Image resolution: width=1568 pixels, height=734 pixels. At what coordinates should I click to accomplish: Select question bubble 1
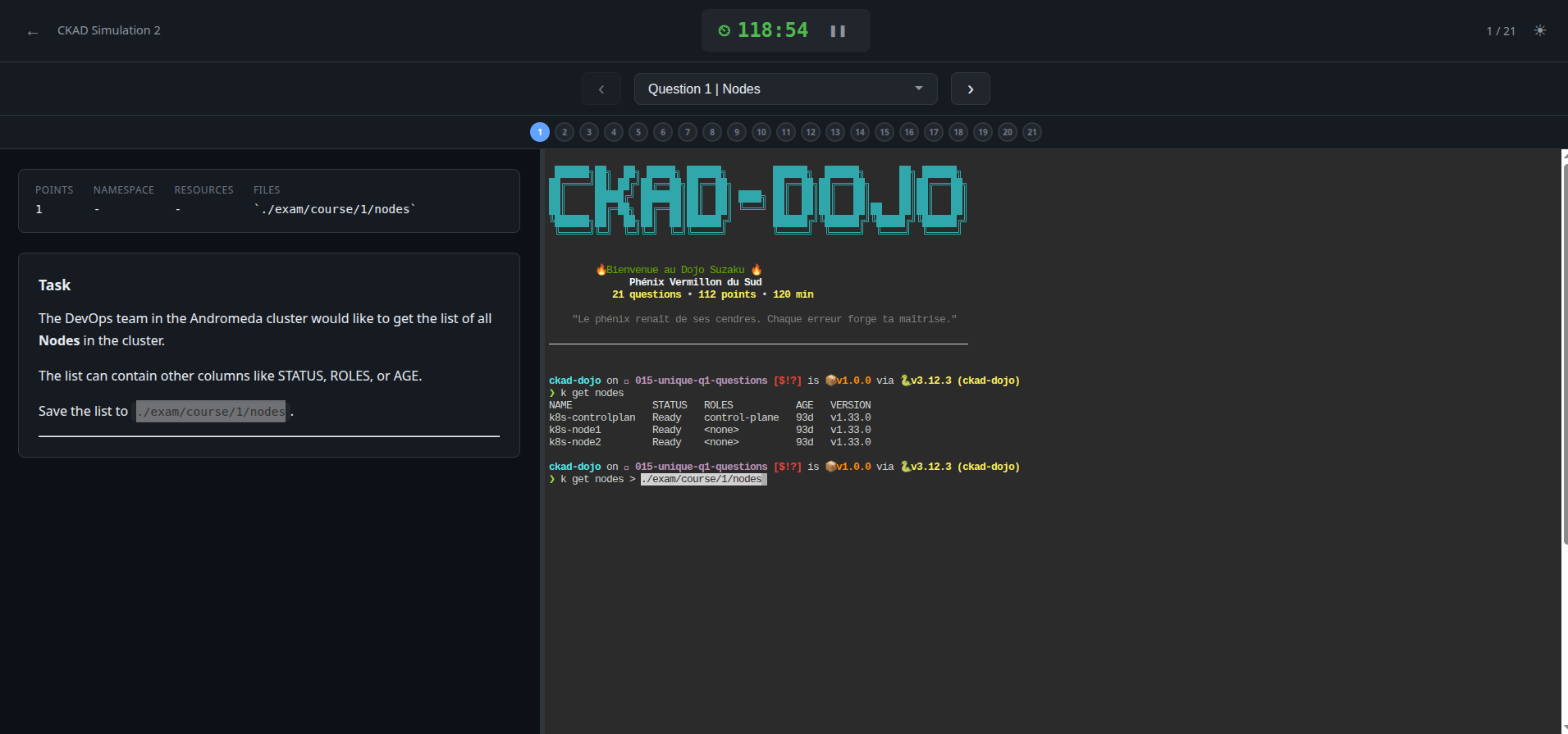coord(540,132)
